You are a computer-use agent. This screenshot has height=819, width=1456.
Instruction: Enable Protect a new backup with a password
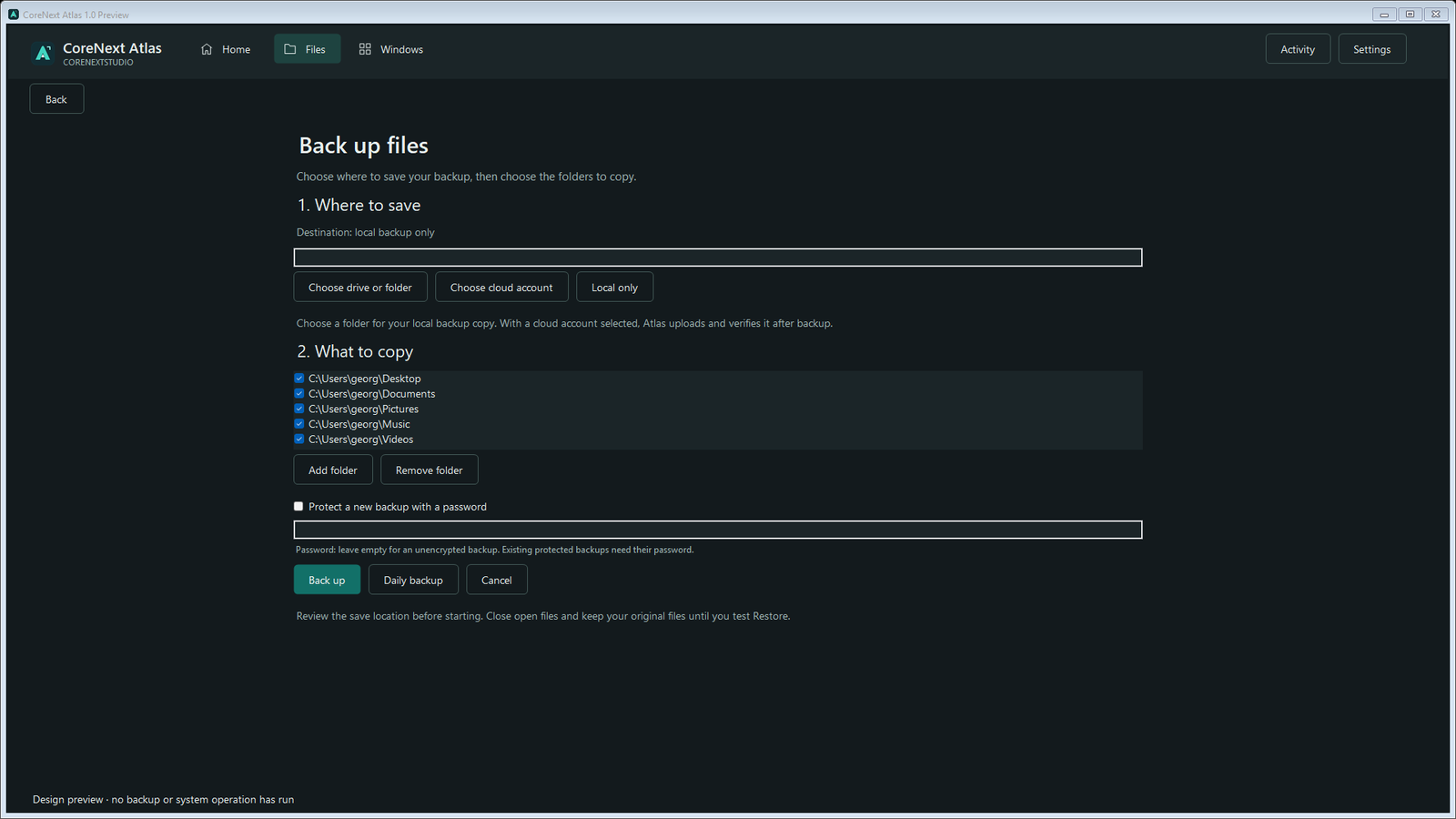[298, 507]
